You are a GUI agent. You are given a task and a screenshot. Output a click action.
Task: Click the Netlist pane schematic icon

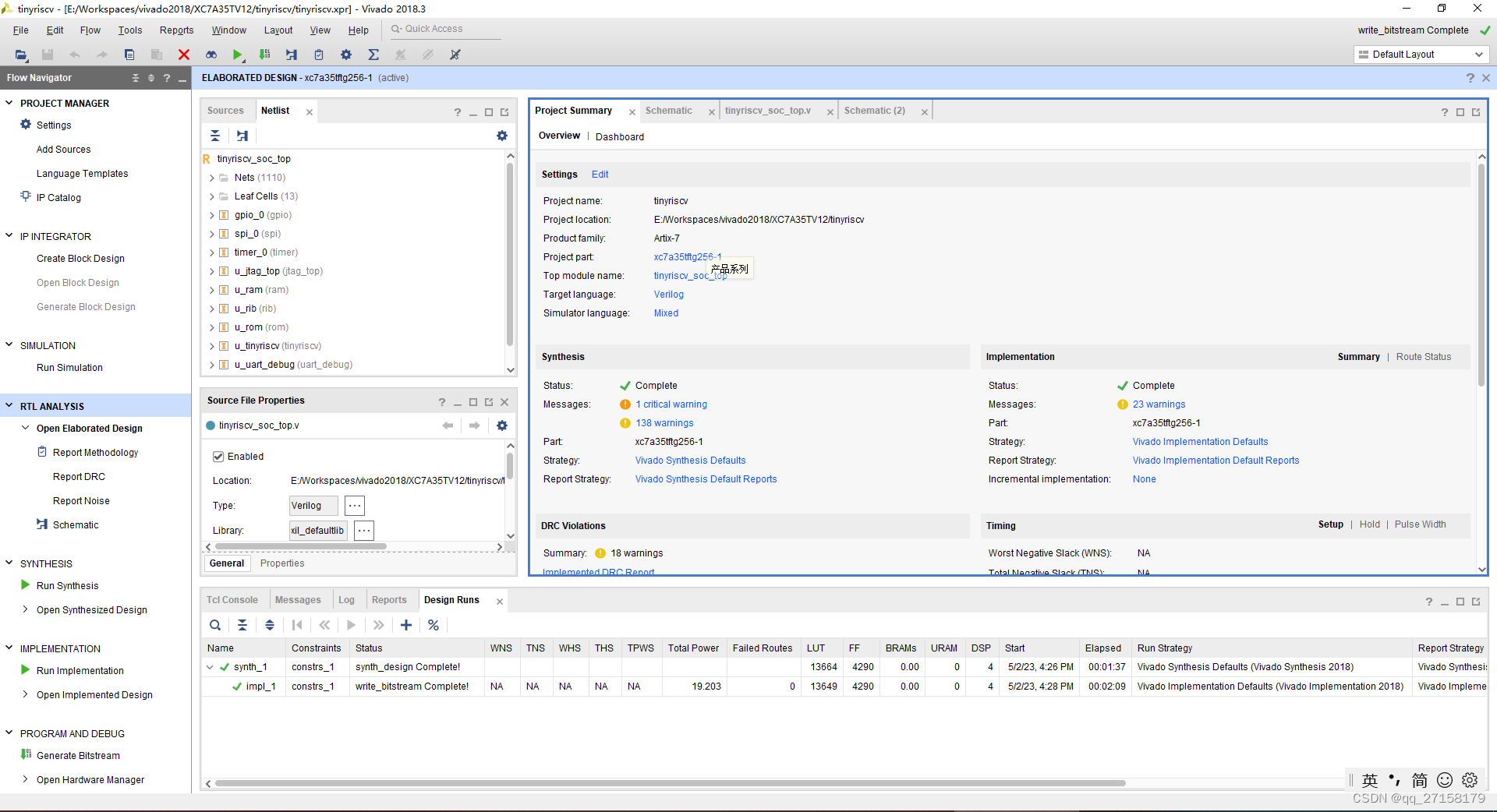point(242,136)
